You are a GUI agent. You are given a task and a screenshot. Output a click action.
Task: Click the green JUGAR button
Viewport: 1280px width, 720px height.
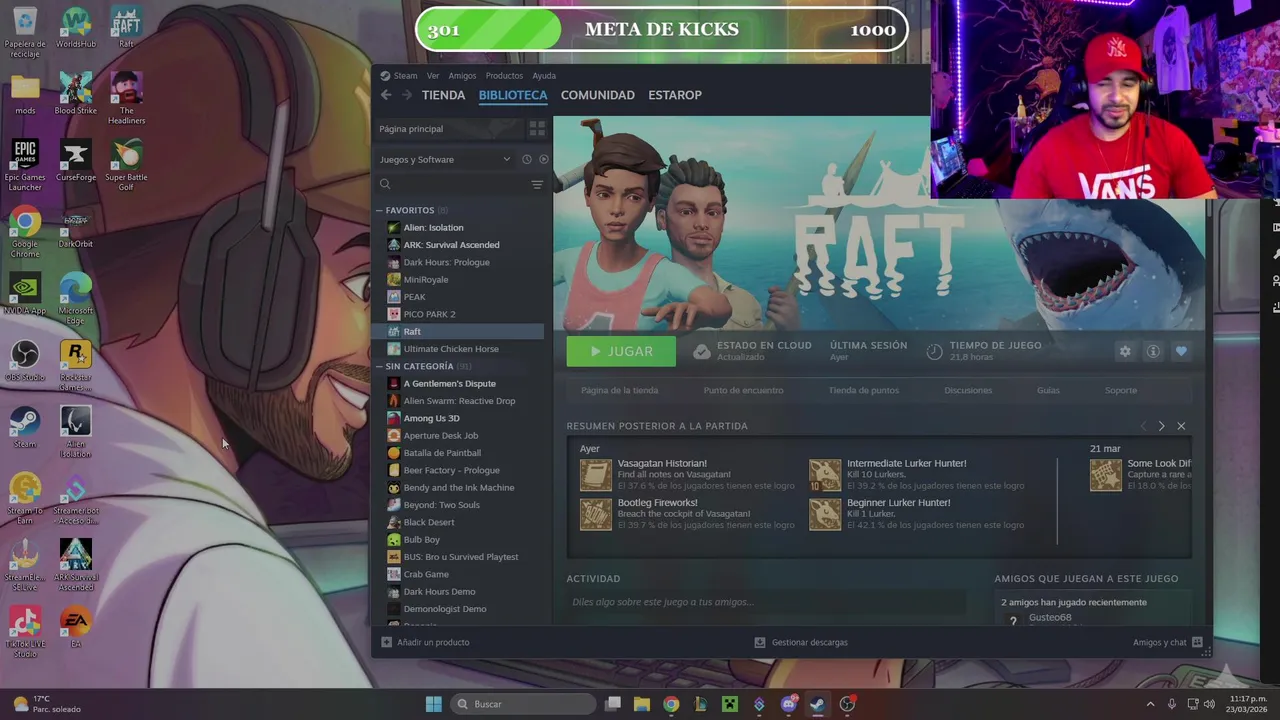(x=621, y=351)
